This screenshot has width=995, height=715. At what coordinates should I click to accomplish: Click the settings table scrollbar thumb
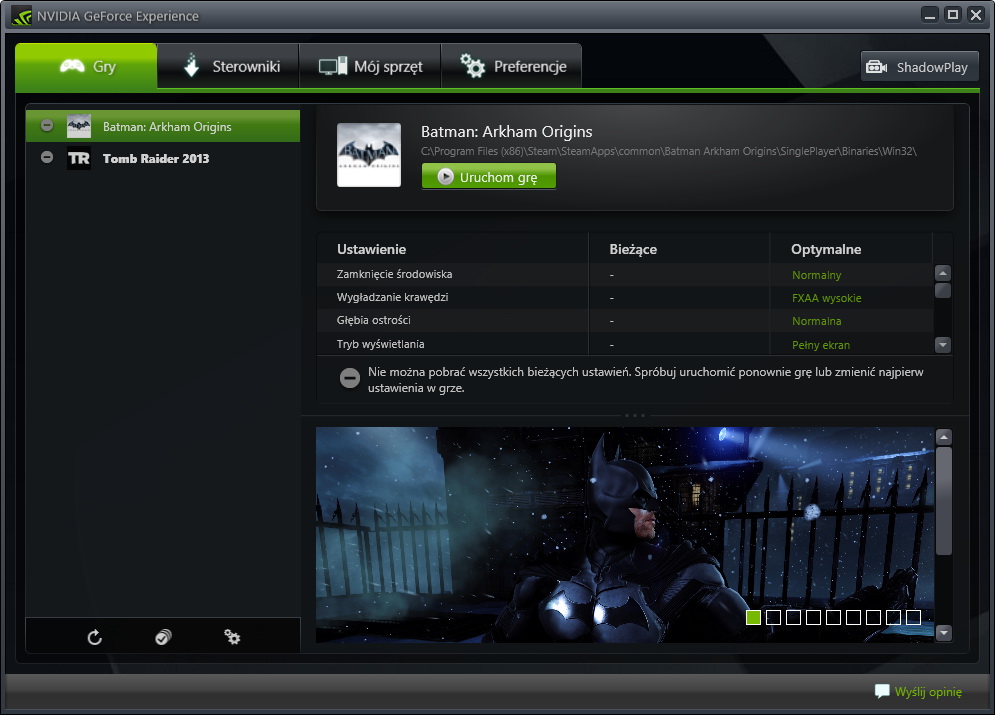(943, 290)
